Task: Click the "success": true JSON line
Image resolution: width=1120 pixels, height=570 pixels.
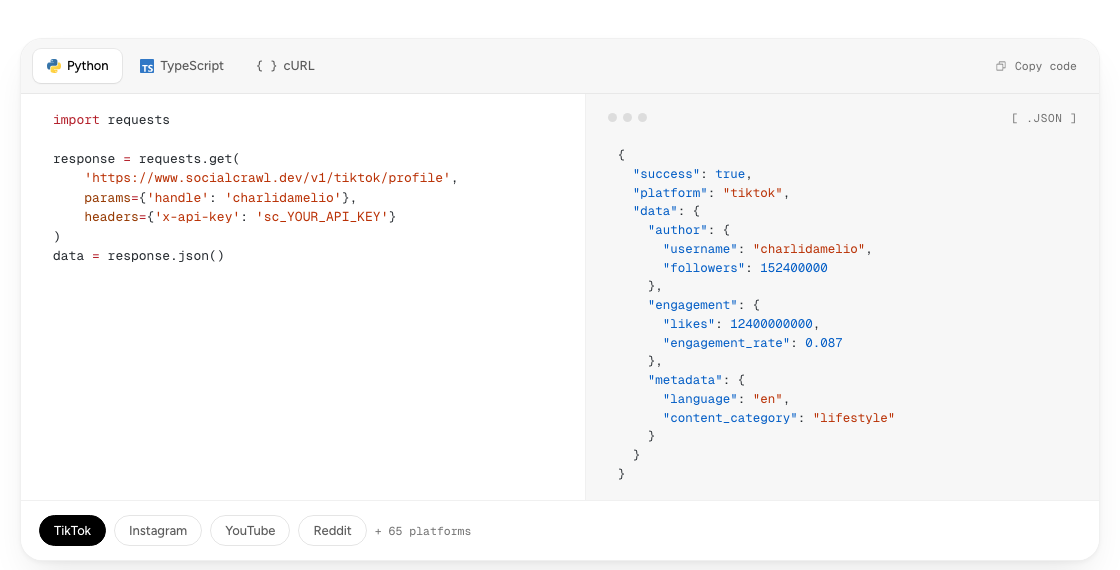Action: tap(692, 174)
